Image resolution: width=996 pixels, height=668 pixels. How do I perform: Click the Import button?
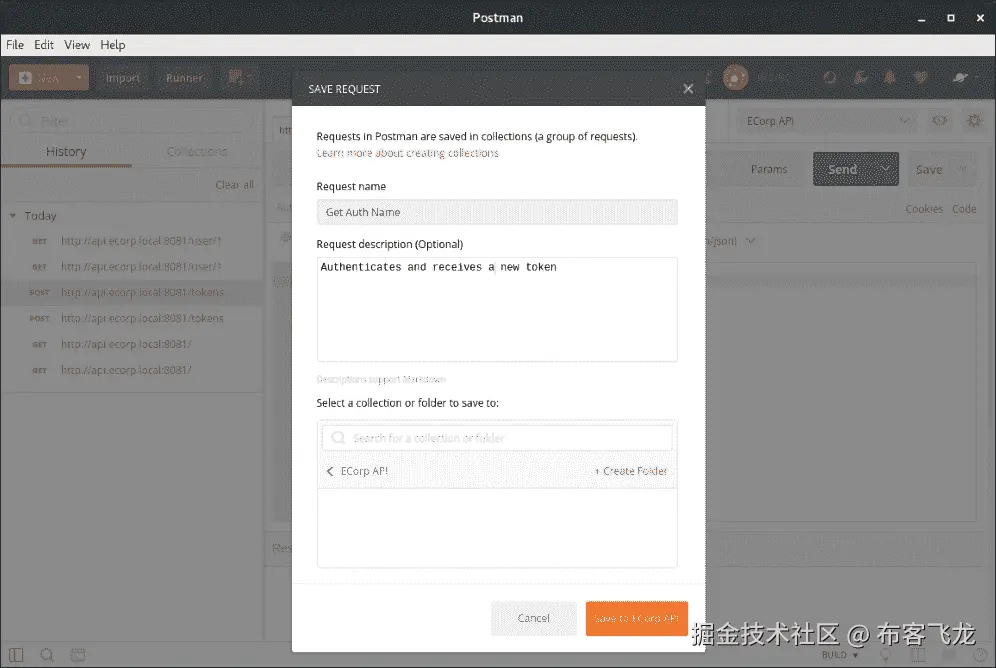coord(123,77)
